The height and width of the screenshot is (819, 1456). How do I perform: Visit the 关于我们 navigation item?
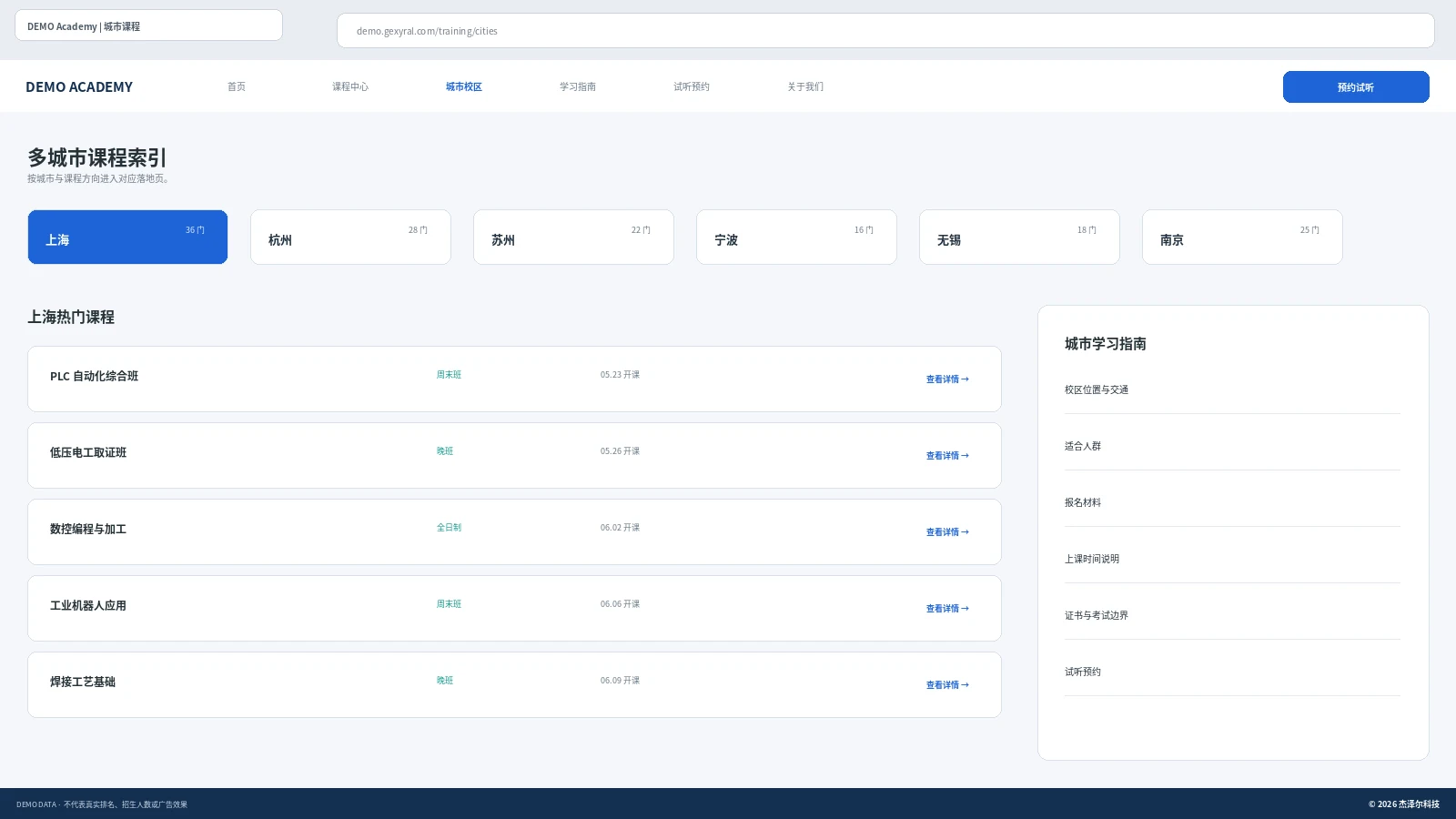point(805,86)
